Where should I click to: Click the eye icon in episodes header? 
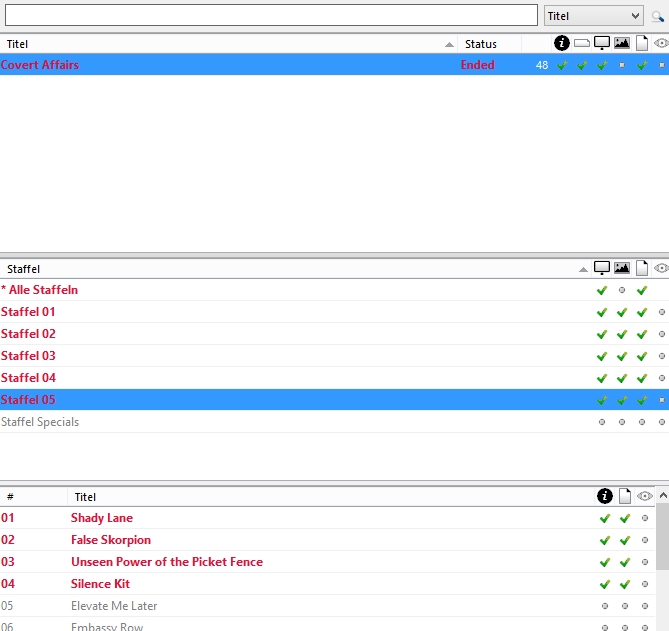point(645,496)
